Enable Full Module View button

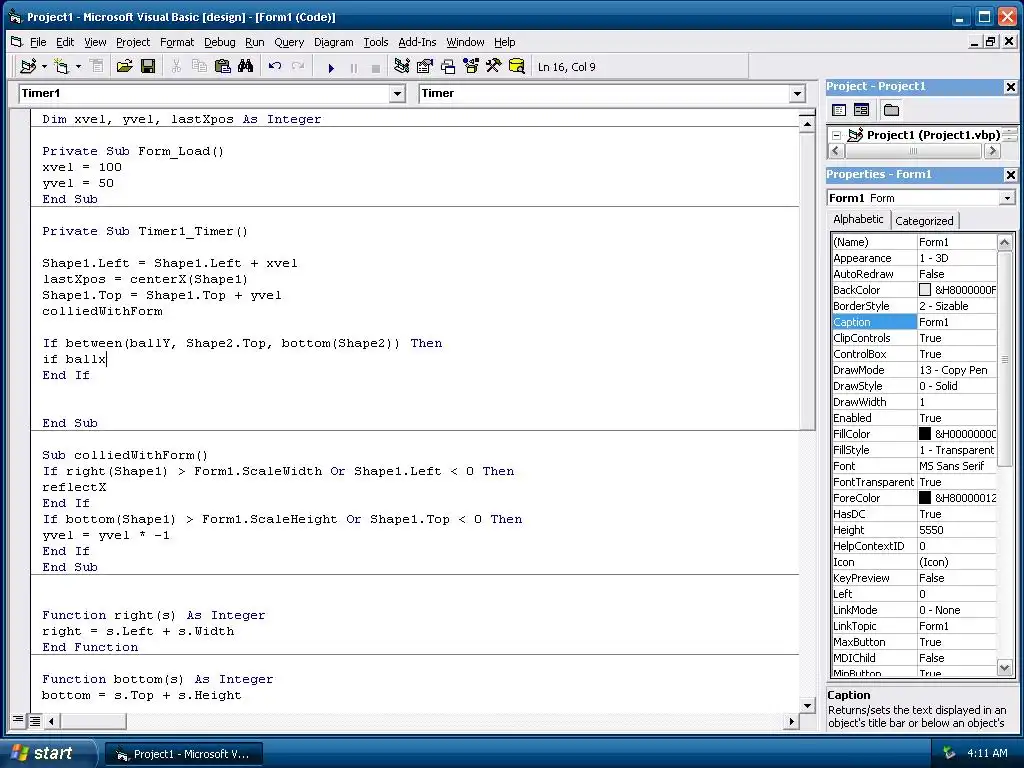(35, 721)
